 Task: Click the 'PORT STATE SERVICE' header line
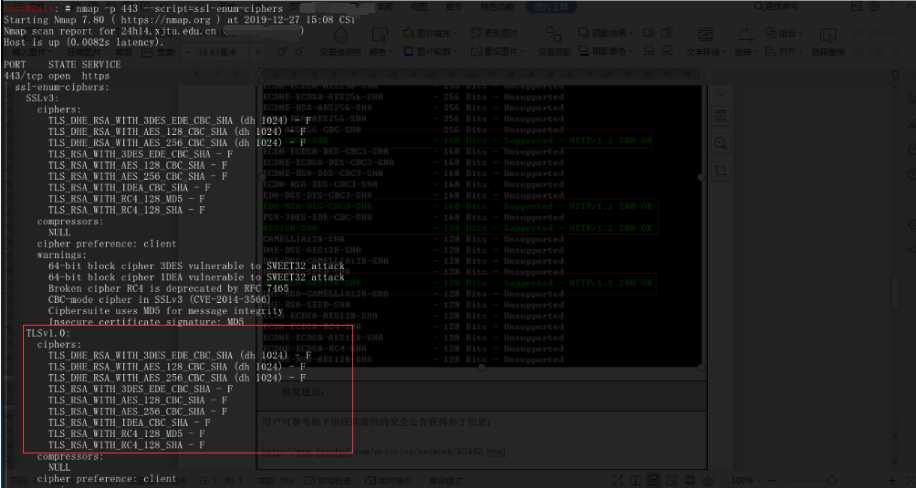(62, 64)
